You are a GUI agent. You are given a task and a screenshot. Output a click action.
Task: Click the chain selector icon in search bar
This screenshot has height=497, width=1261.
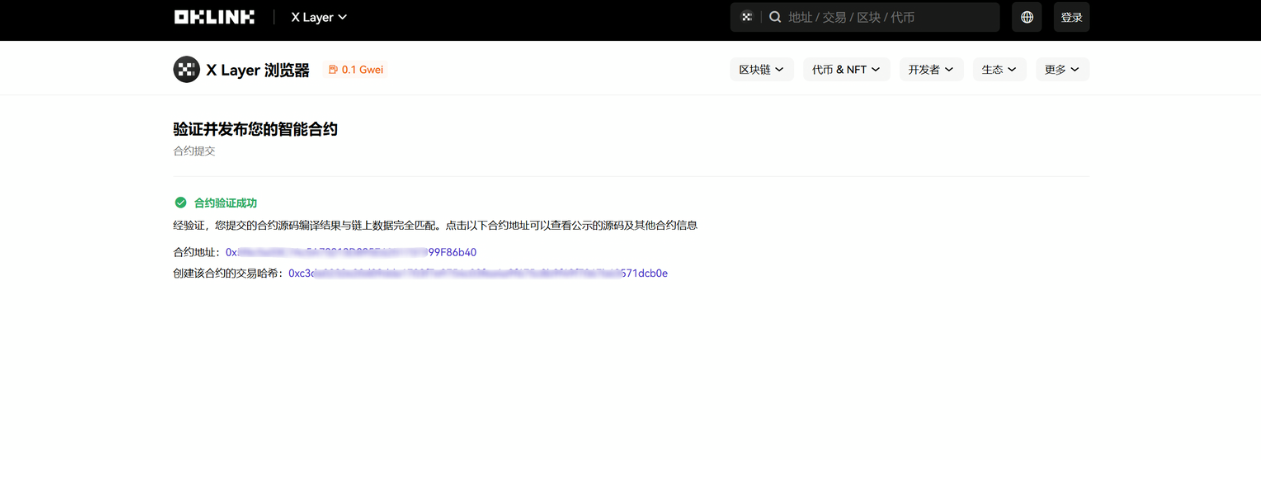click(x=746, y=17)
